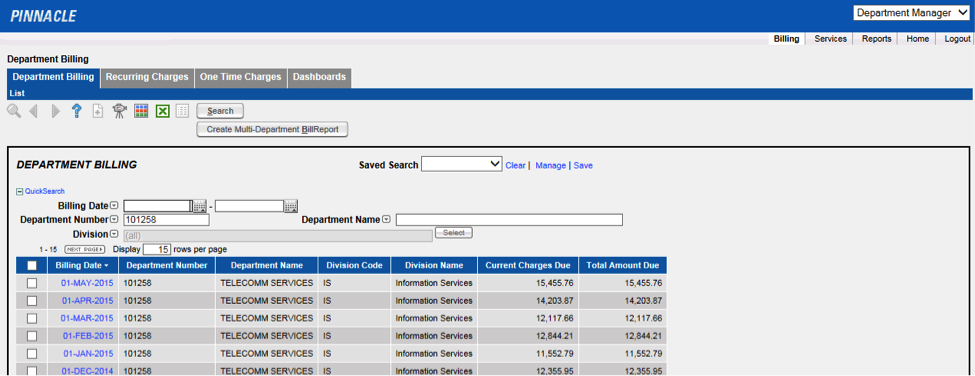Click the Division Select button
Image resolution: width=975 pixels, height=376 pixels.
(x=454, y=232)
